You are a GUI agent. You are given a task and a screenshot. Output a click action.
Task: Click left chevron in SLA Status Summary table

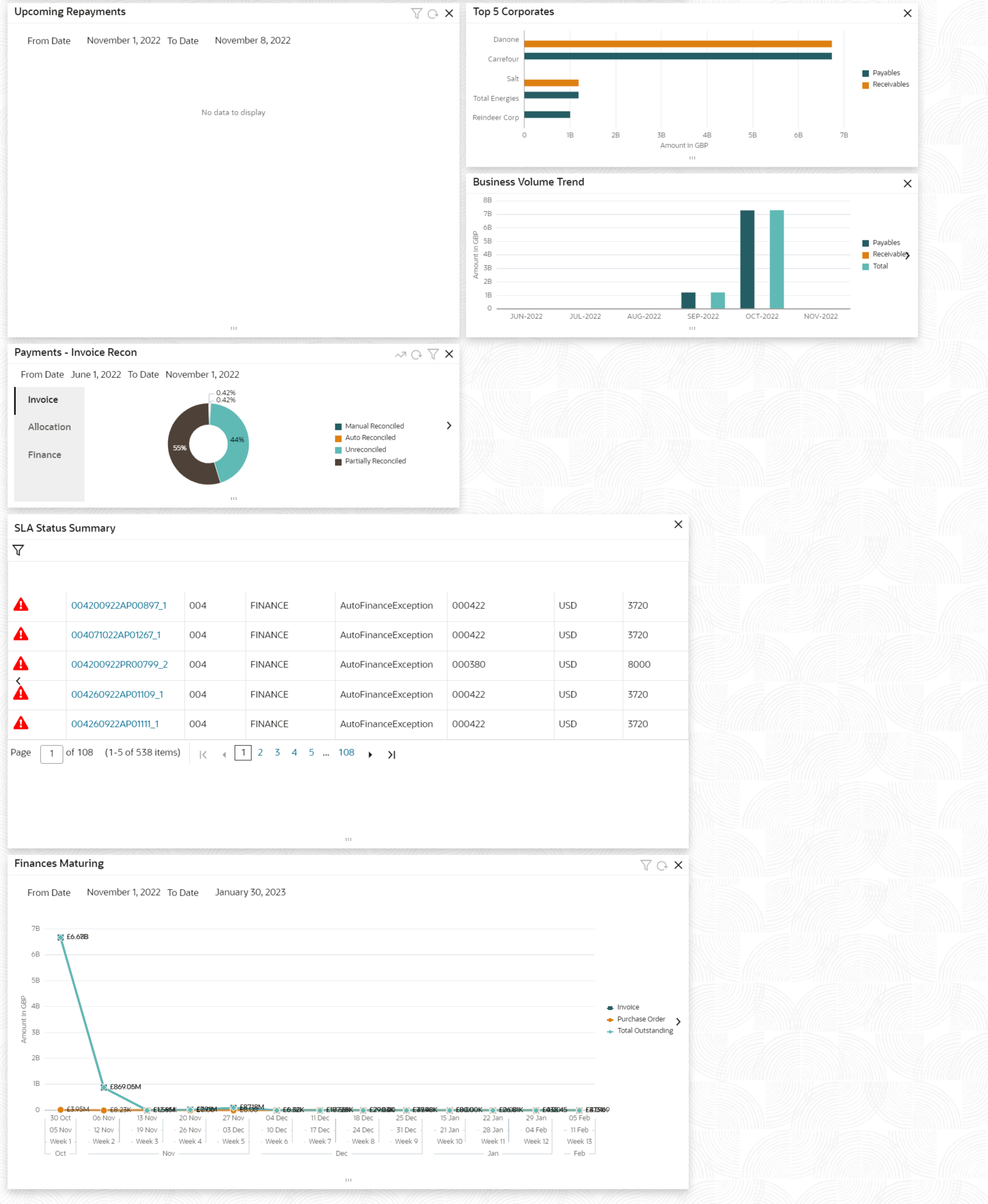[x=18, y=681]
